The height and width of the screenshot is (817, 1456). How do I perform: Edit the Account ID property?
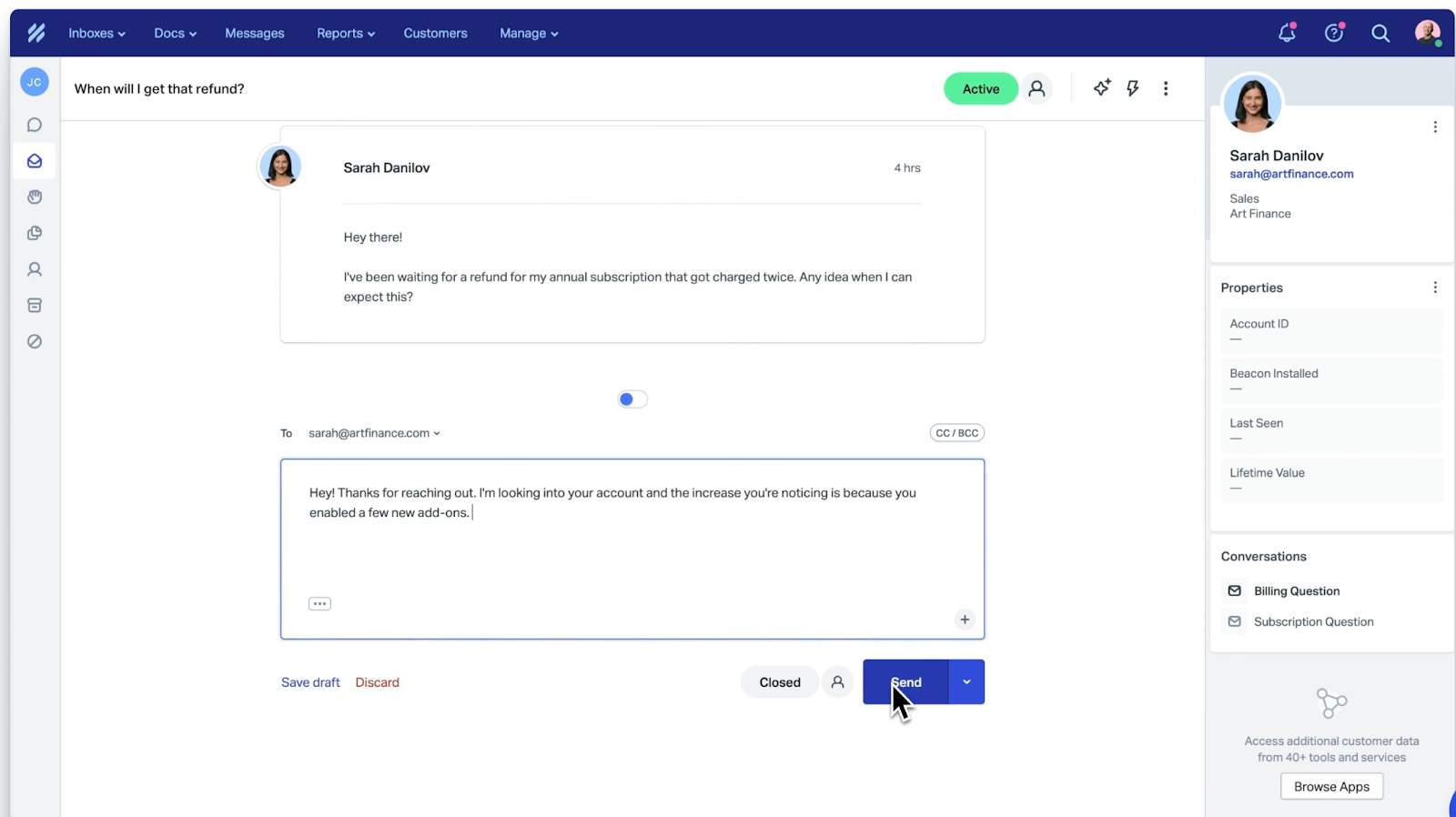click(x=1330, y=331)
